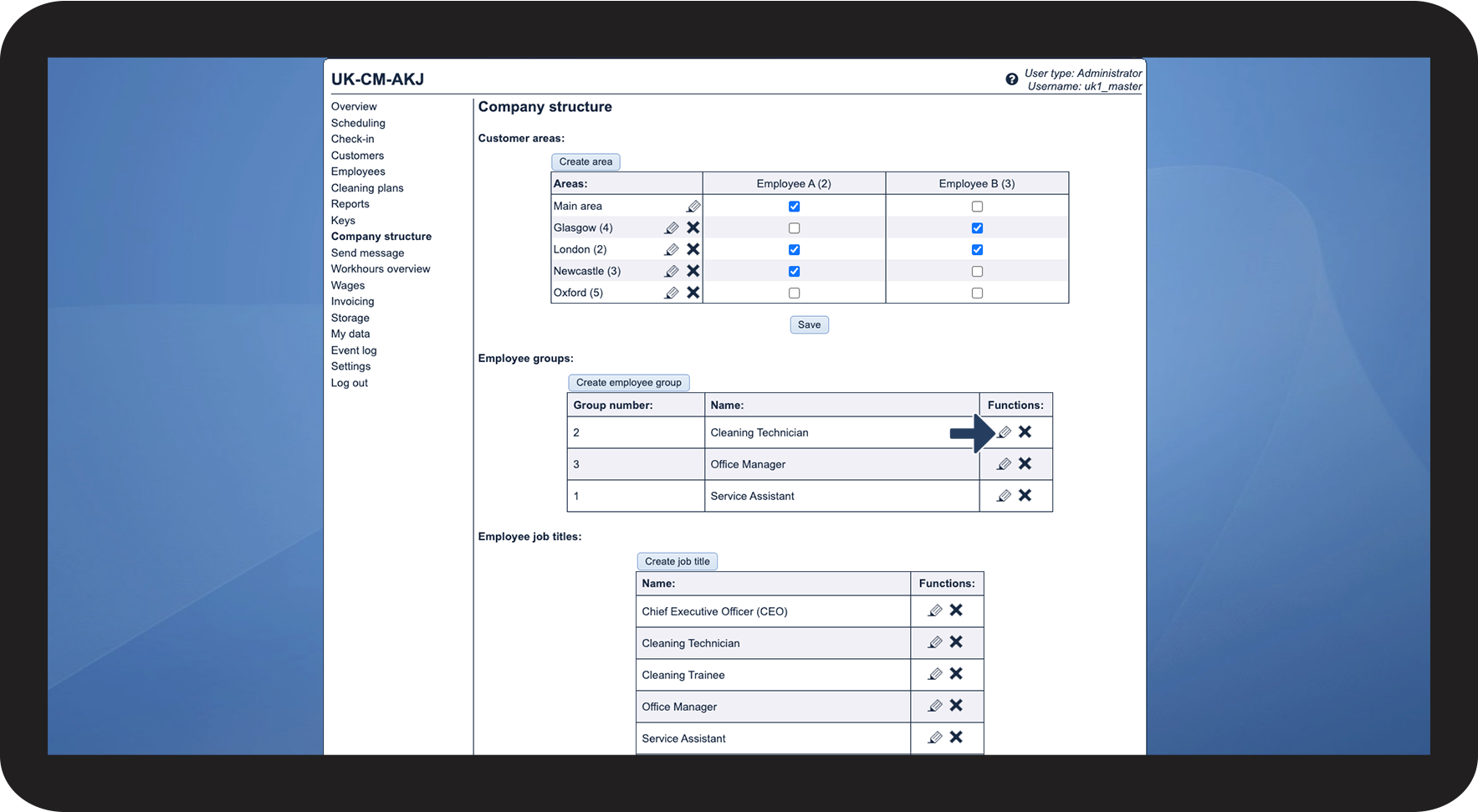The height and width of the screenshot is (812, 1478).
Task: Edit the Service Assistant employee group
Action: 1005,496
